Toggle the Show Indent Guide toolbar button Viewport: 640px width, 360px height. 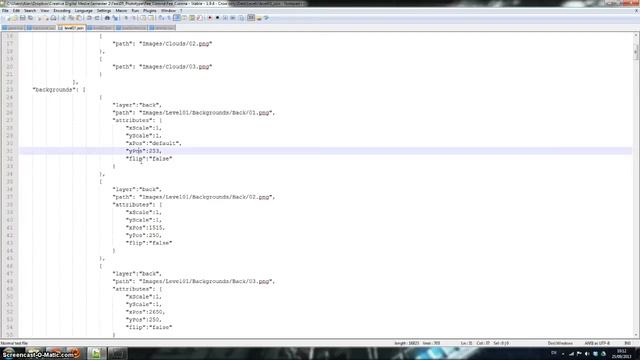(176, 18)
